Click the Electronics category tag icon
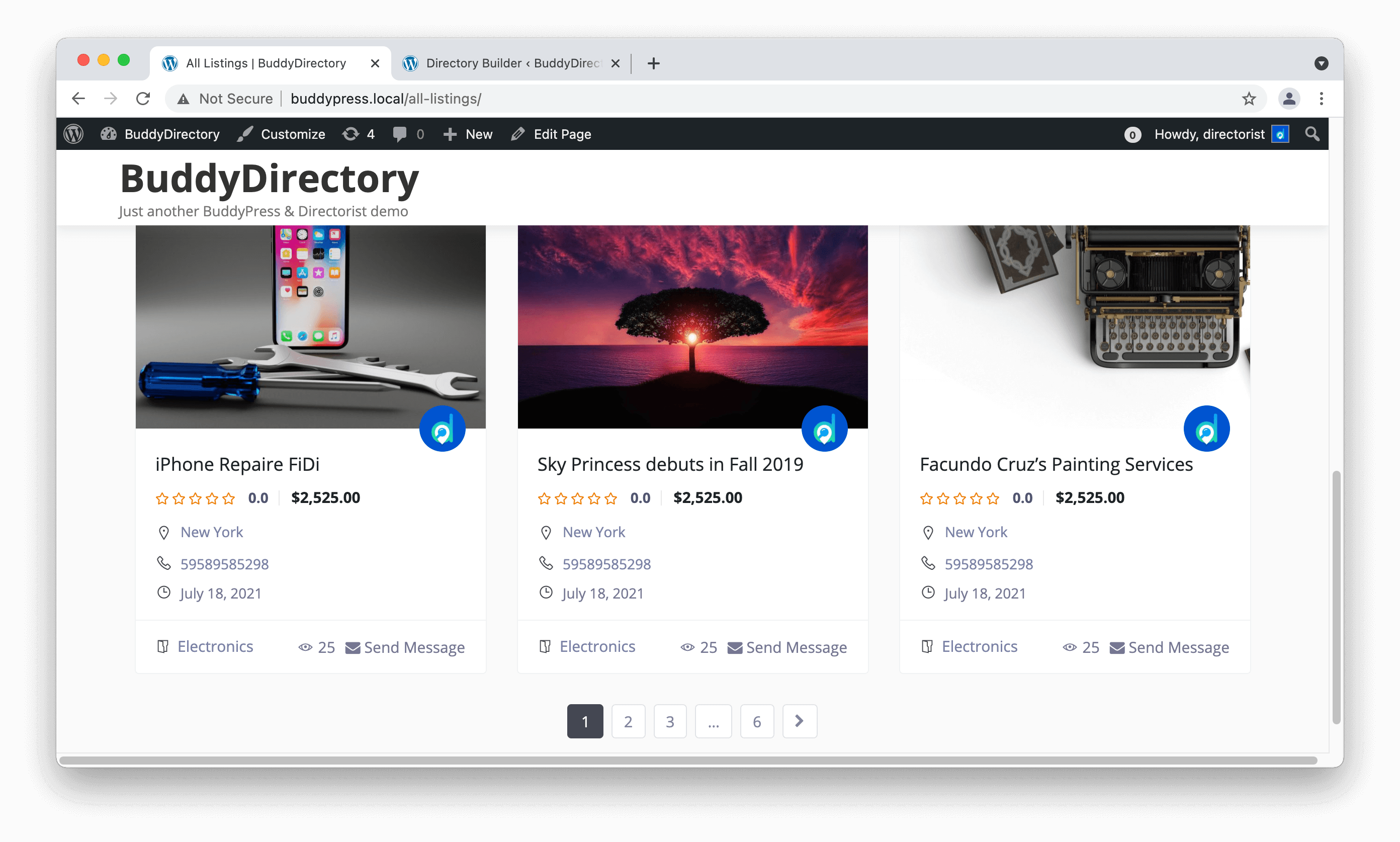The width and height of the screenshot is (1400, 842). coord(163,646)
